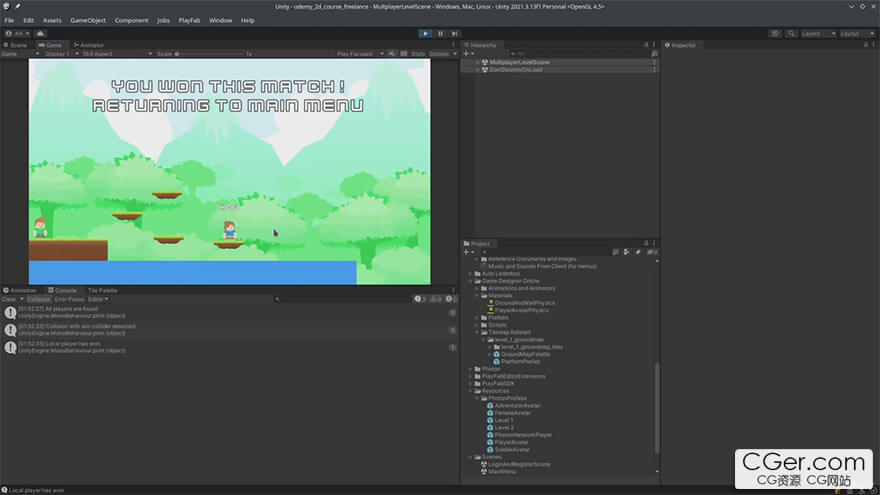880x495 pixels.
Task: Select the GroundAndWallPhysics material
Action: tap(524, 303)
